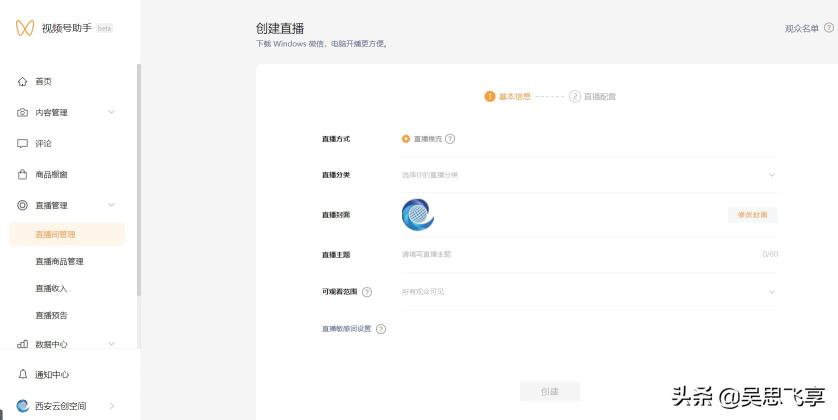Expand the 数据中心 menu chevron
Image resolution: width=838 pixels, height=420 pixels.
[111, 344]
